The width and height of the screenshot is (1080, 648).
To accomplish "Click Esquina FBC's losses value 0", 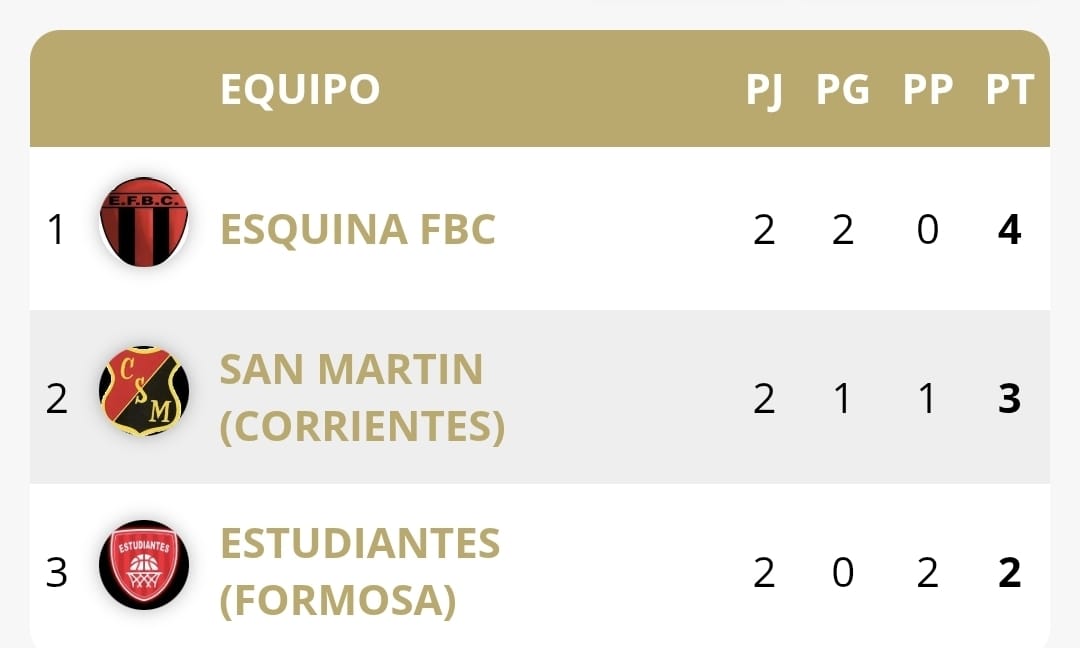I will click(928, 230).
